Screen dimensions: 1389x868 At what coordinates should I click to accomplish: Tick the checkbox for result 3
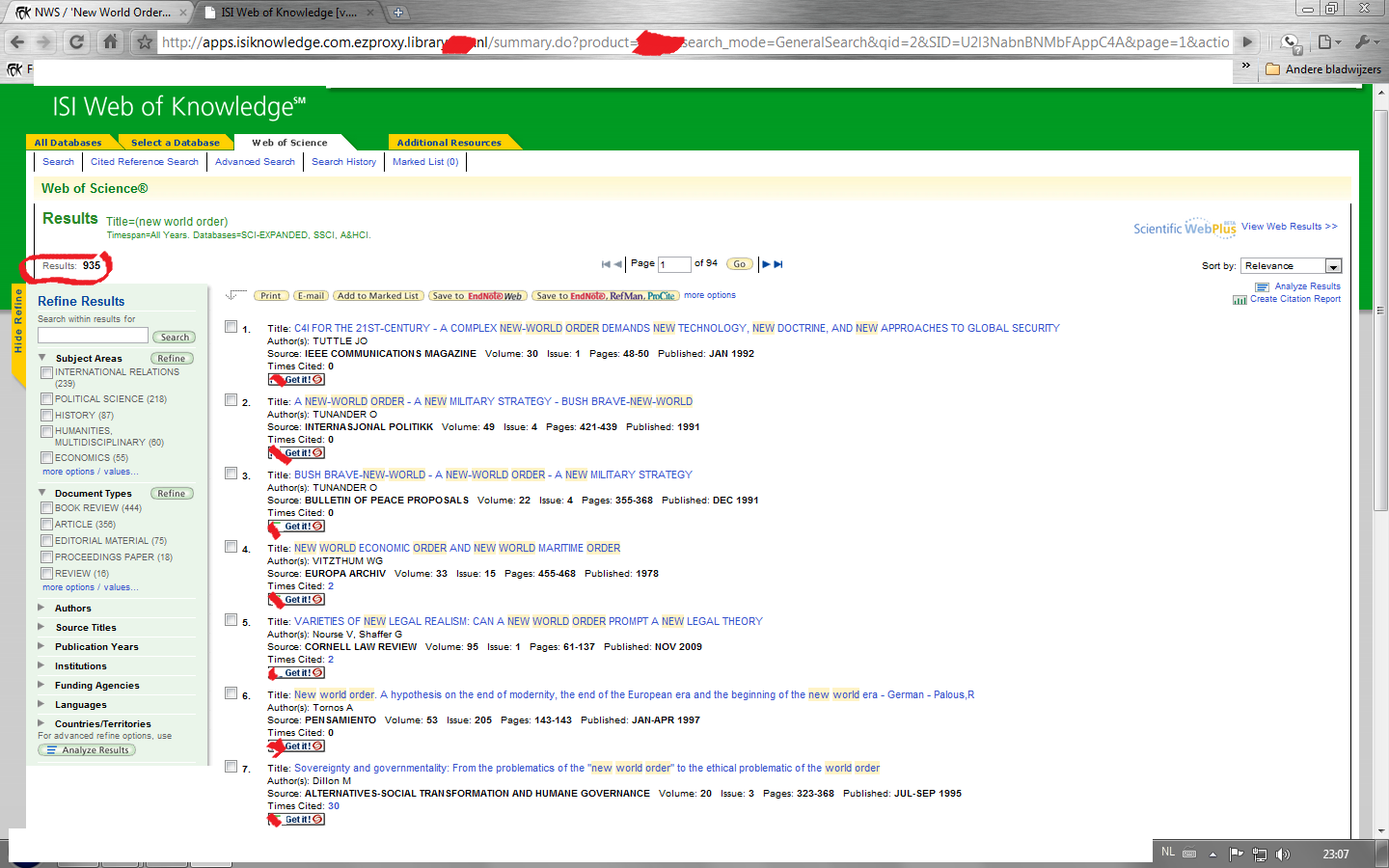(x=231, y=474)
